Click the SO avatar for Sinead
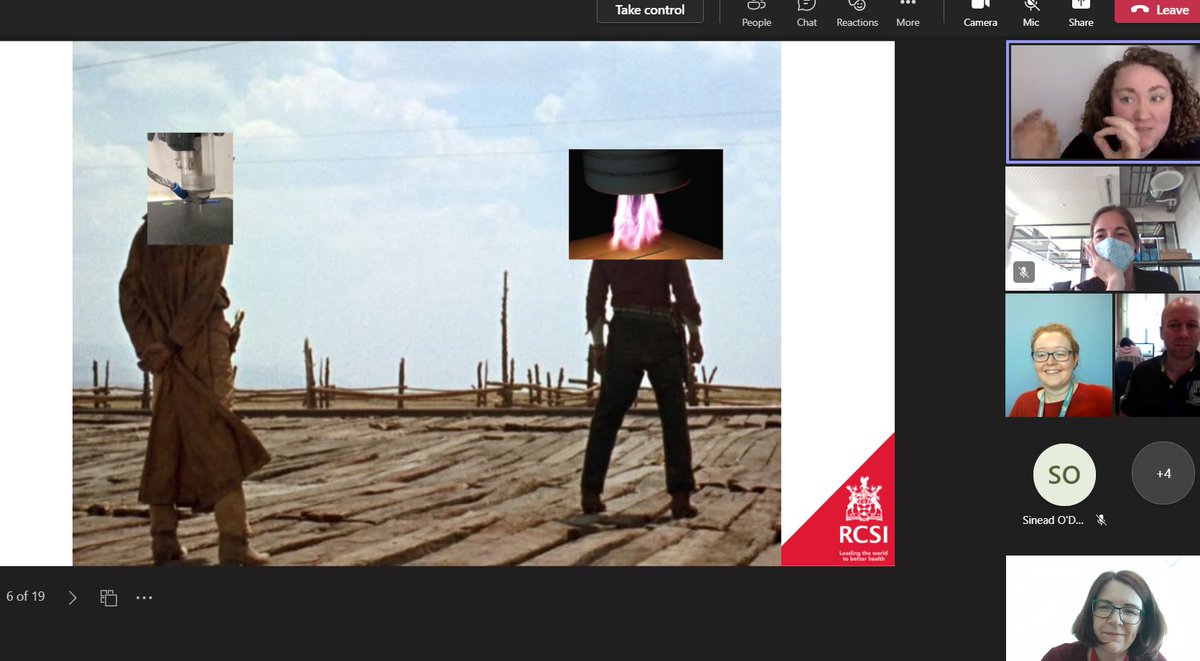The height and width of the screenshot is (661, 1200). pos(1064,474)
